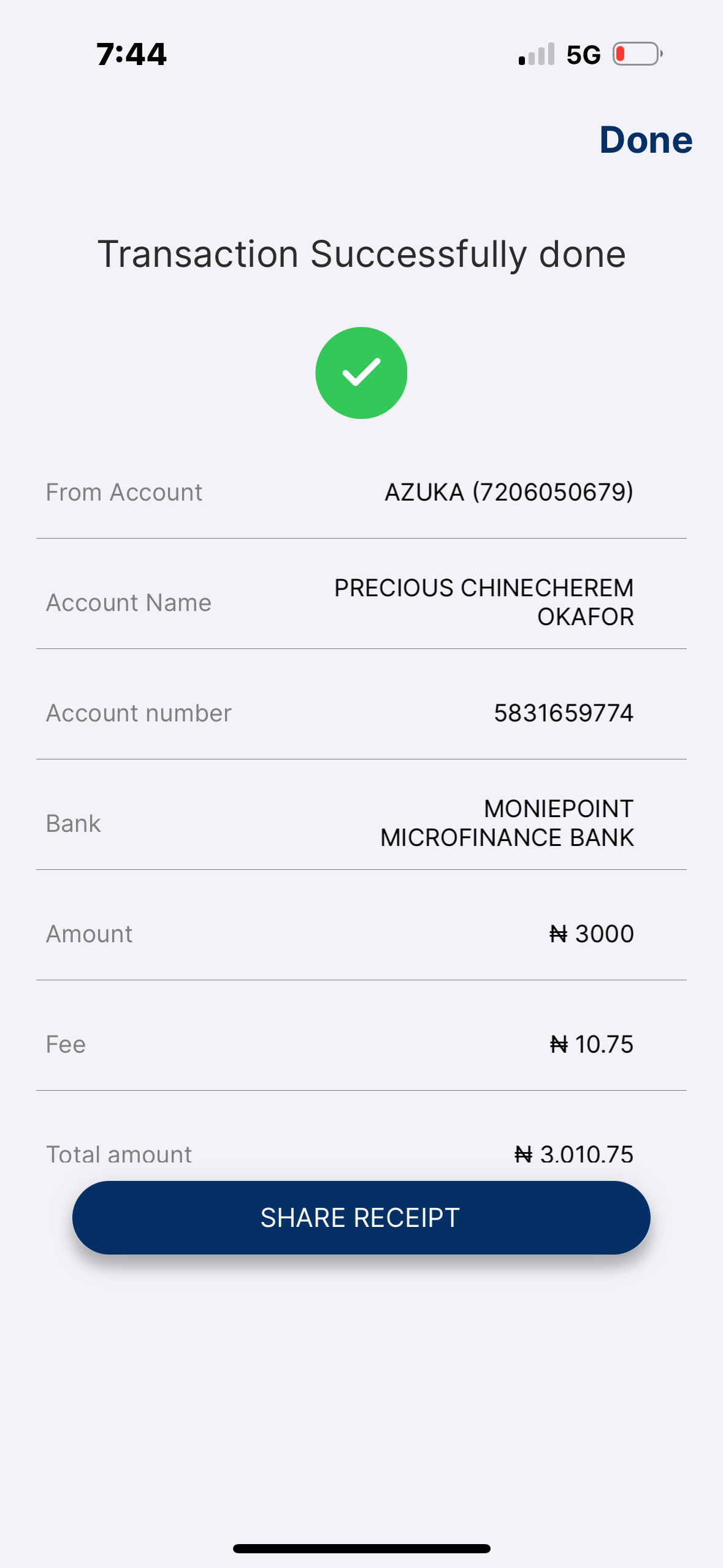Image resolution: width=723 pixels, height=1568 pixels.
Task: Tap the 7:44 clock in status bar
Action: point(131,54)
